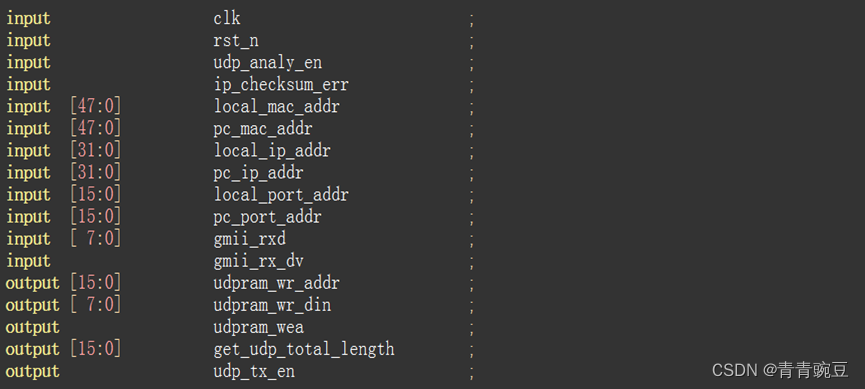Click the ip_checksum_err identifier
Viewport: 865px width, 389px height.
tap(281, 84)
